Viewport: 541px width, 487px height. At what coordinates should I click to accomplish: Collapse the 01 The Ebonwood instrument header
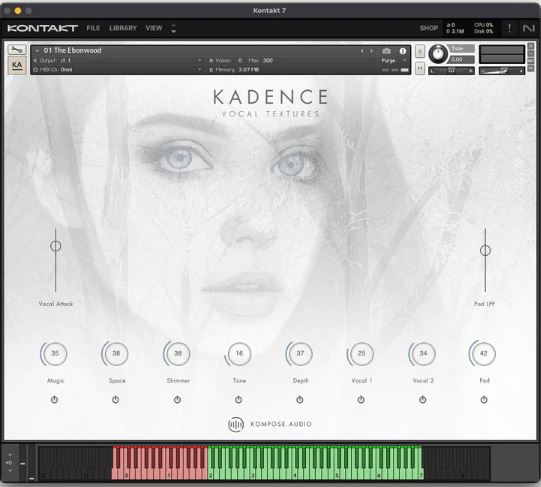coord(37,51)
